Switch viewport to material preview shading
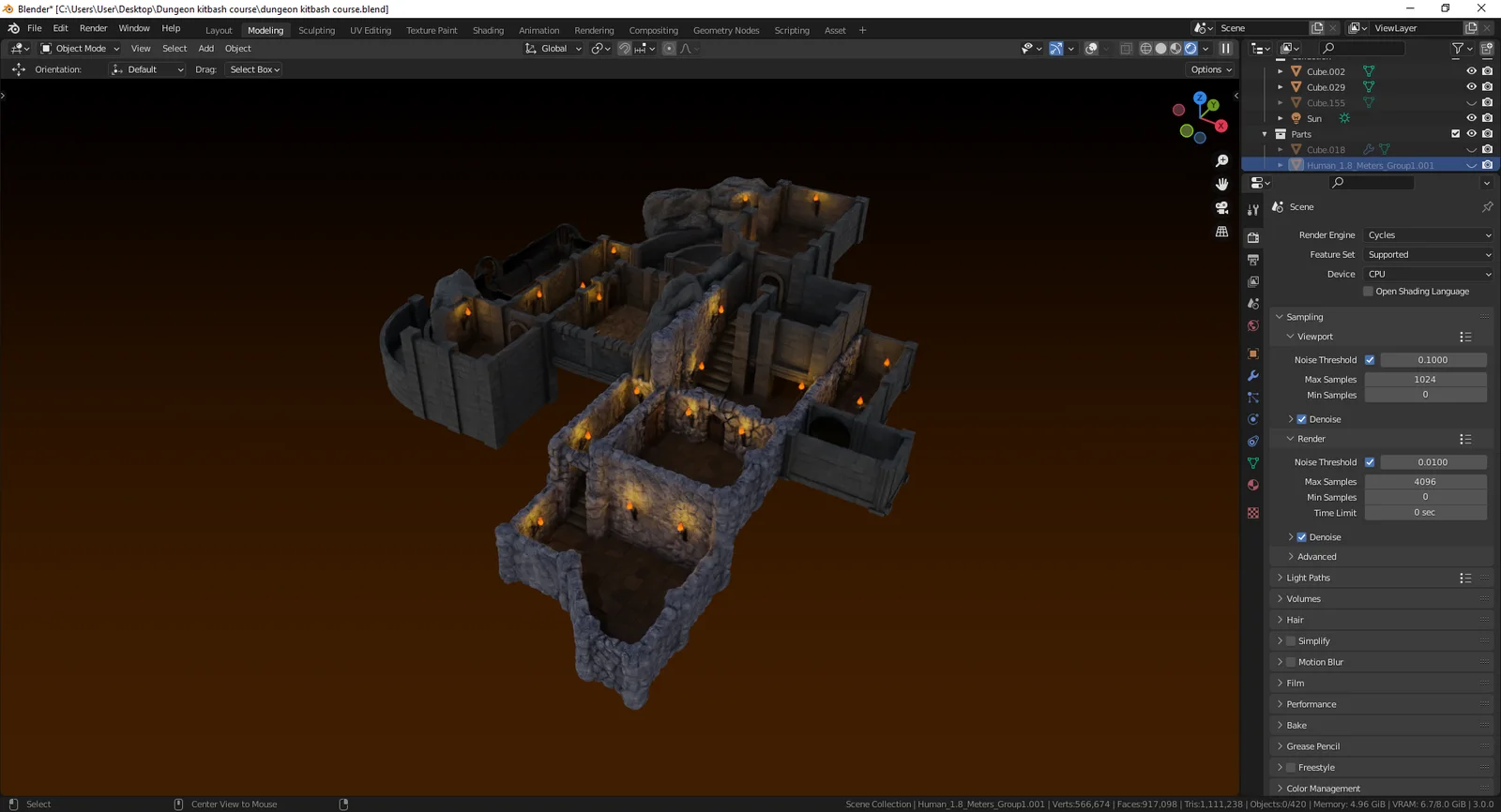 (1175, 49)
